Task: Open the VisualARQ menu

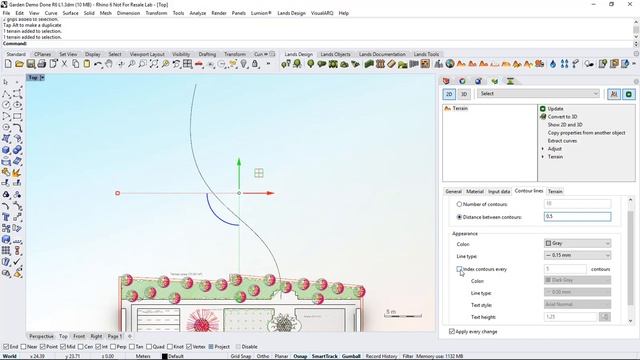Action: 322,13
